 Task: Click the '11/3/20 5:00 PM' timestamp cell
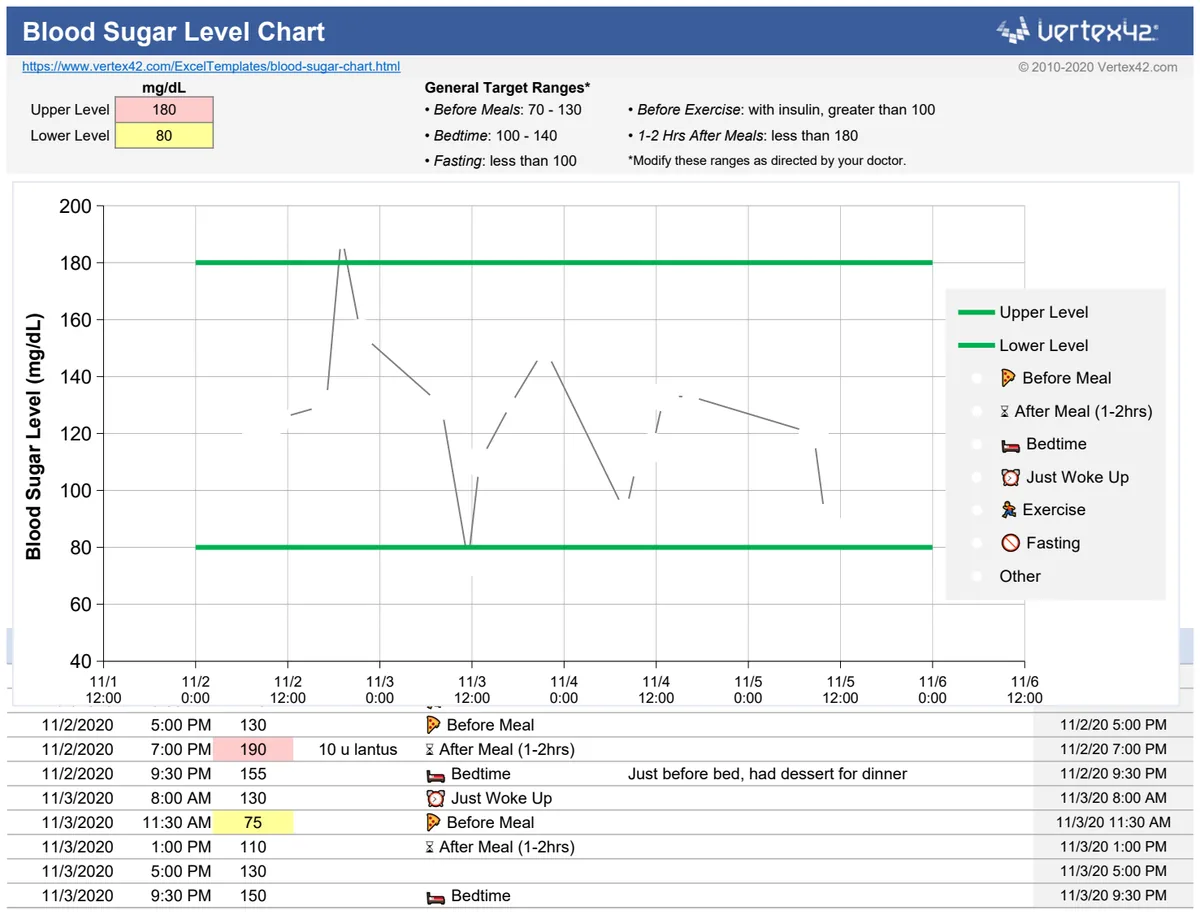click(1113, 872)
